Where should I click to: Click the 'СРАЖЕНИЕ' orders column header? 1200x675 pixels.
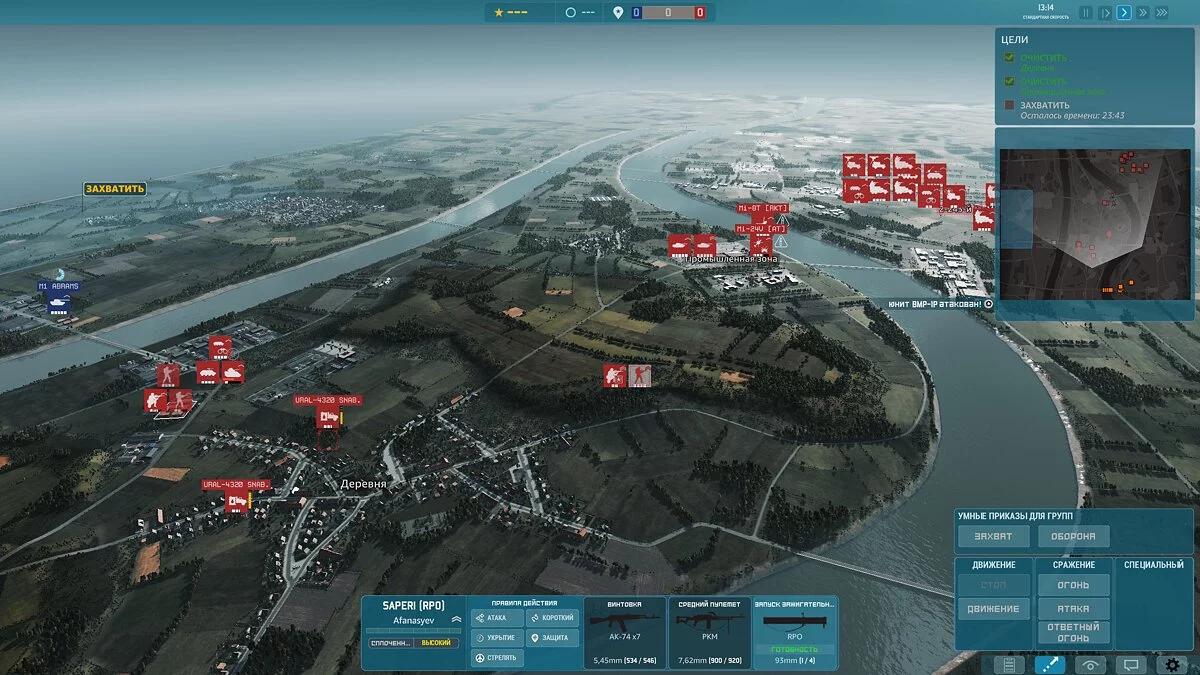pyautogui.click(x=1075, y=566)
